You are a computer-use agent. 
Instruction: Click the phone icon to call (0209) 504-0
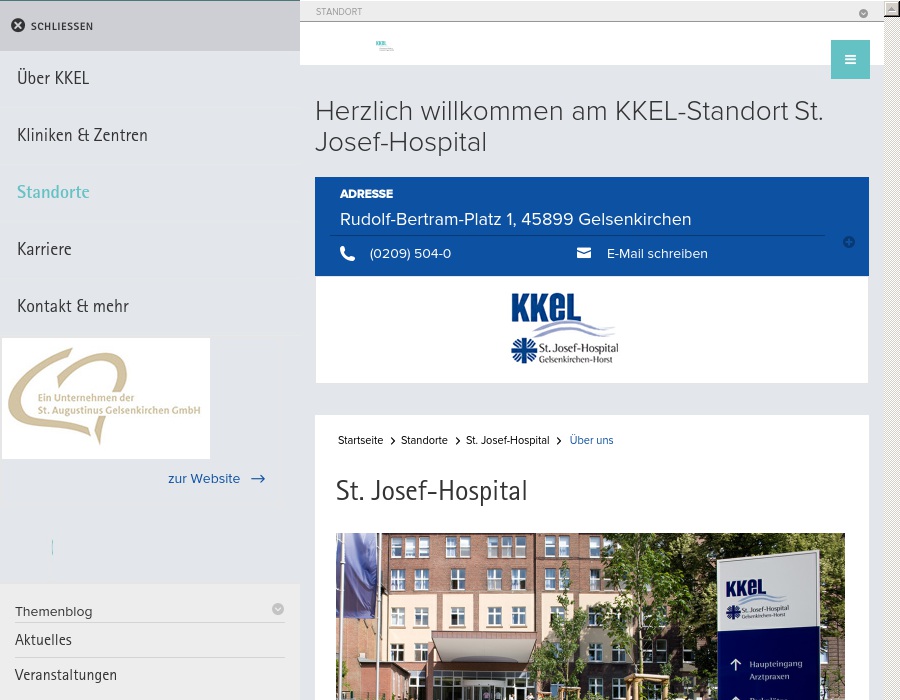coord(347,253)
